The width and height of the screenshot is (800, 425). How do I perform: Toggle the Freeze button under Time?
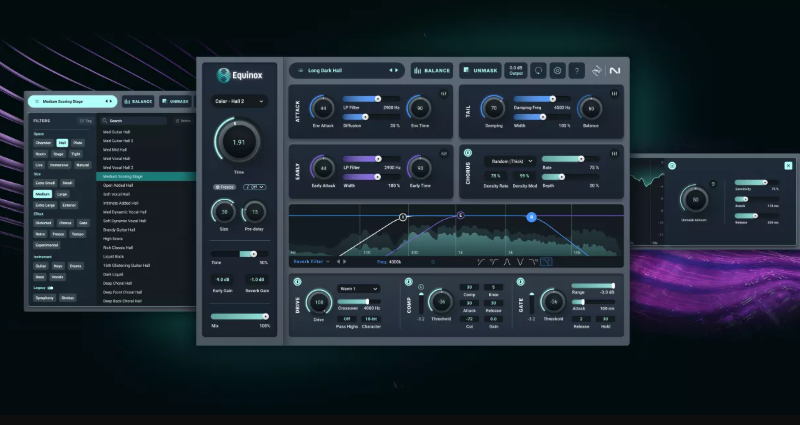click(225, 187)
